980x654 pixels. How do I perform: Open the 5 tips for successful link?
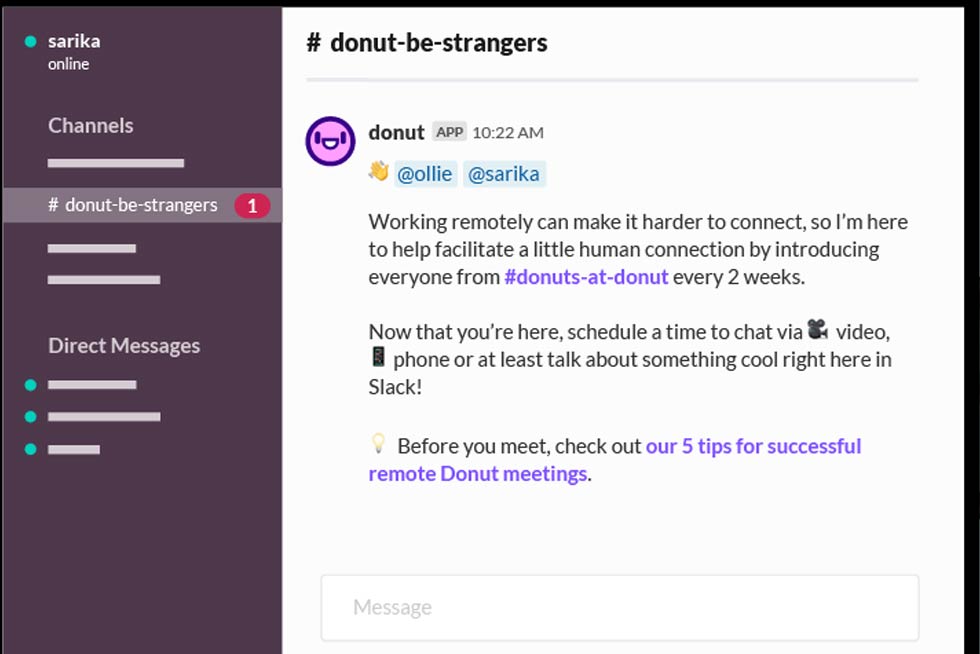pyautogui.click(x=753, y=446)
